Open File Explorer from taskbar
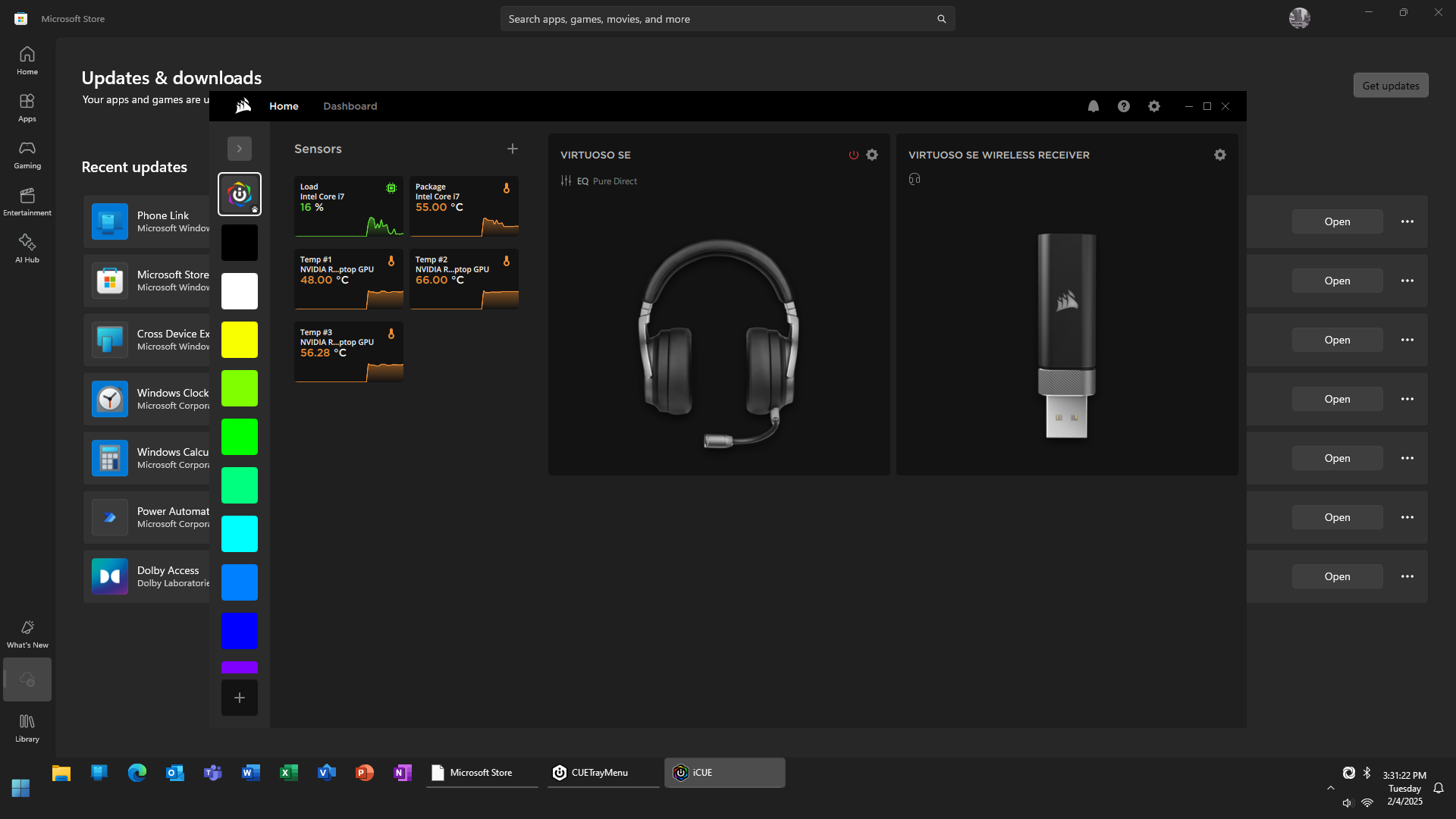1456x819 pixels. [x=61, y=773]
